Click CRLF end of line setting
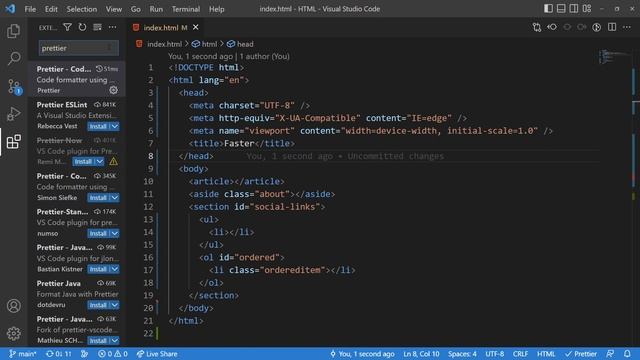Screen dimensions: 640x360 point(520,354)
